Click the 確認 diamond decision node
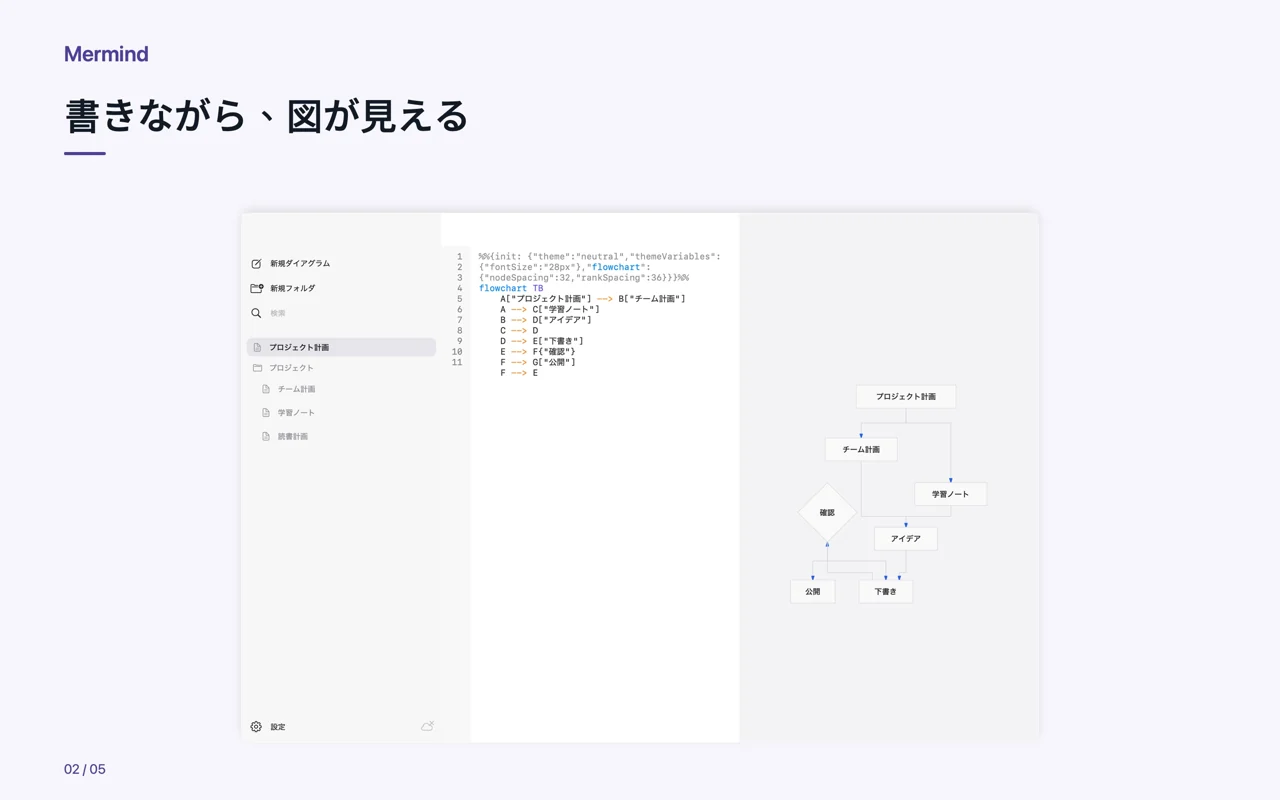Screen dimensions: 1280x800 (x=827, y=513)
